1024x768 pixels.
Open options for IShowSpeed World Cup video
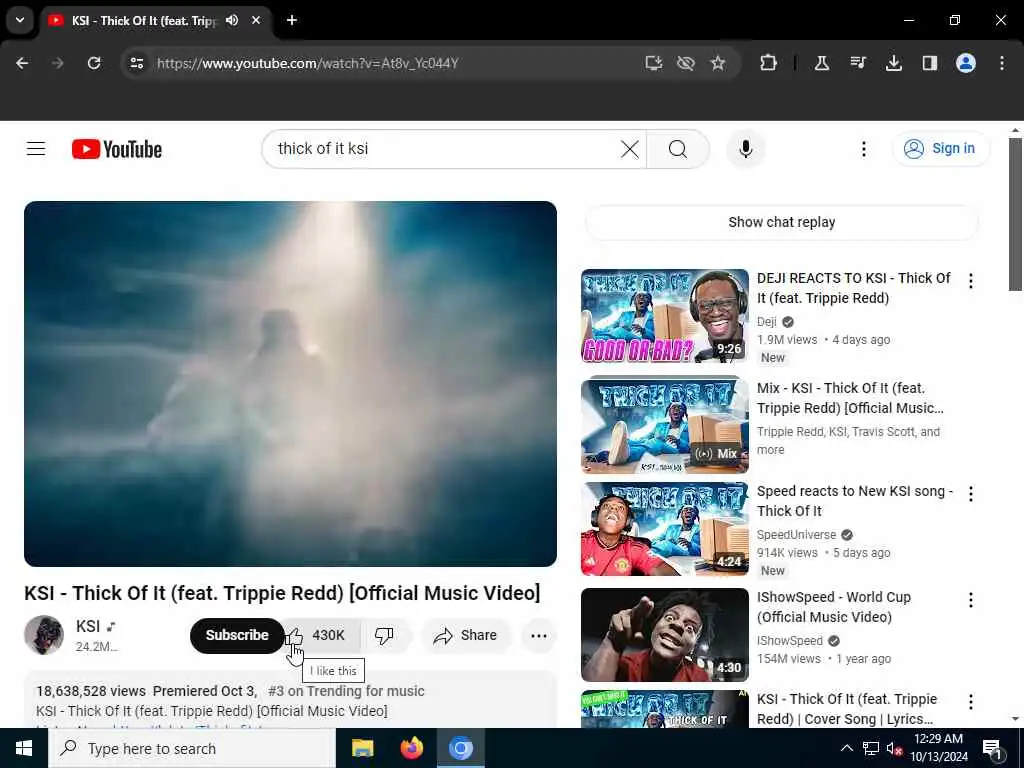click(970, 600)
